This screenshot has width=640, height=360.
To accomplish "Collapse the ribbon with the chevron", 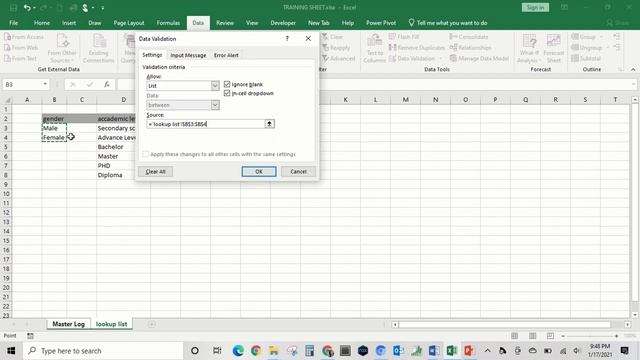I will click(x=633, y=70).
